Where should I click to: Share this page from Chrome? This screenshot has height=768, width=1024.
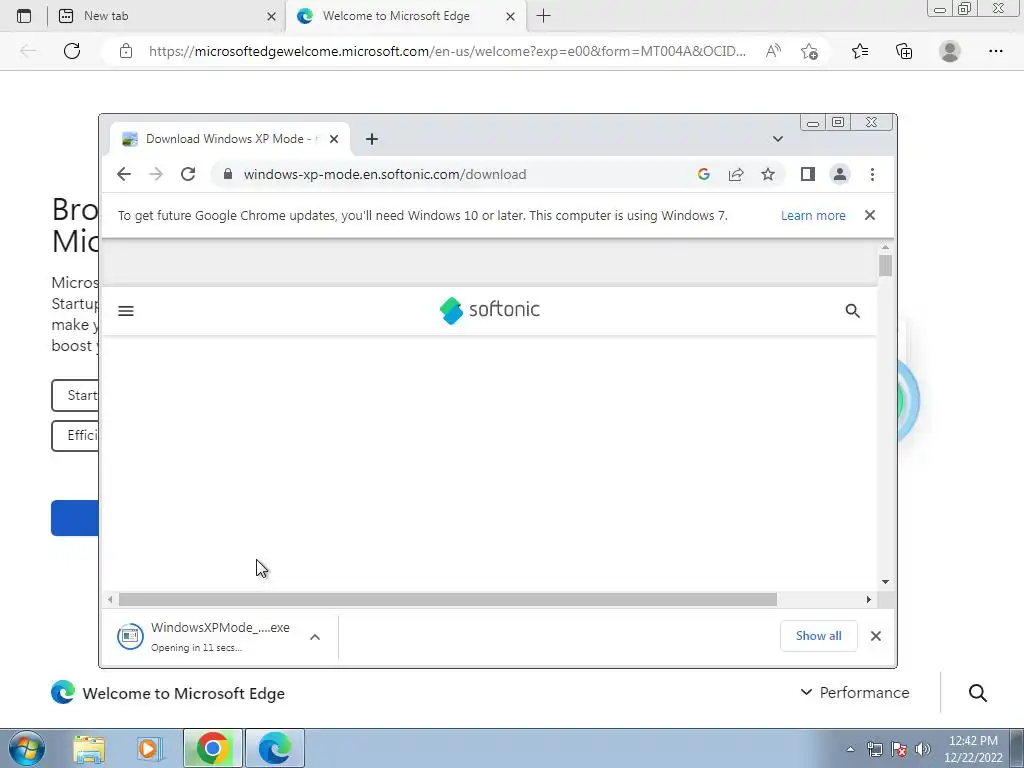(736, 174)
